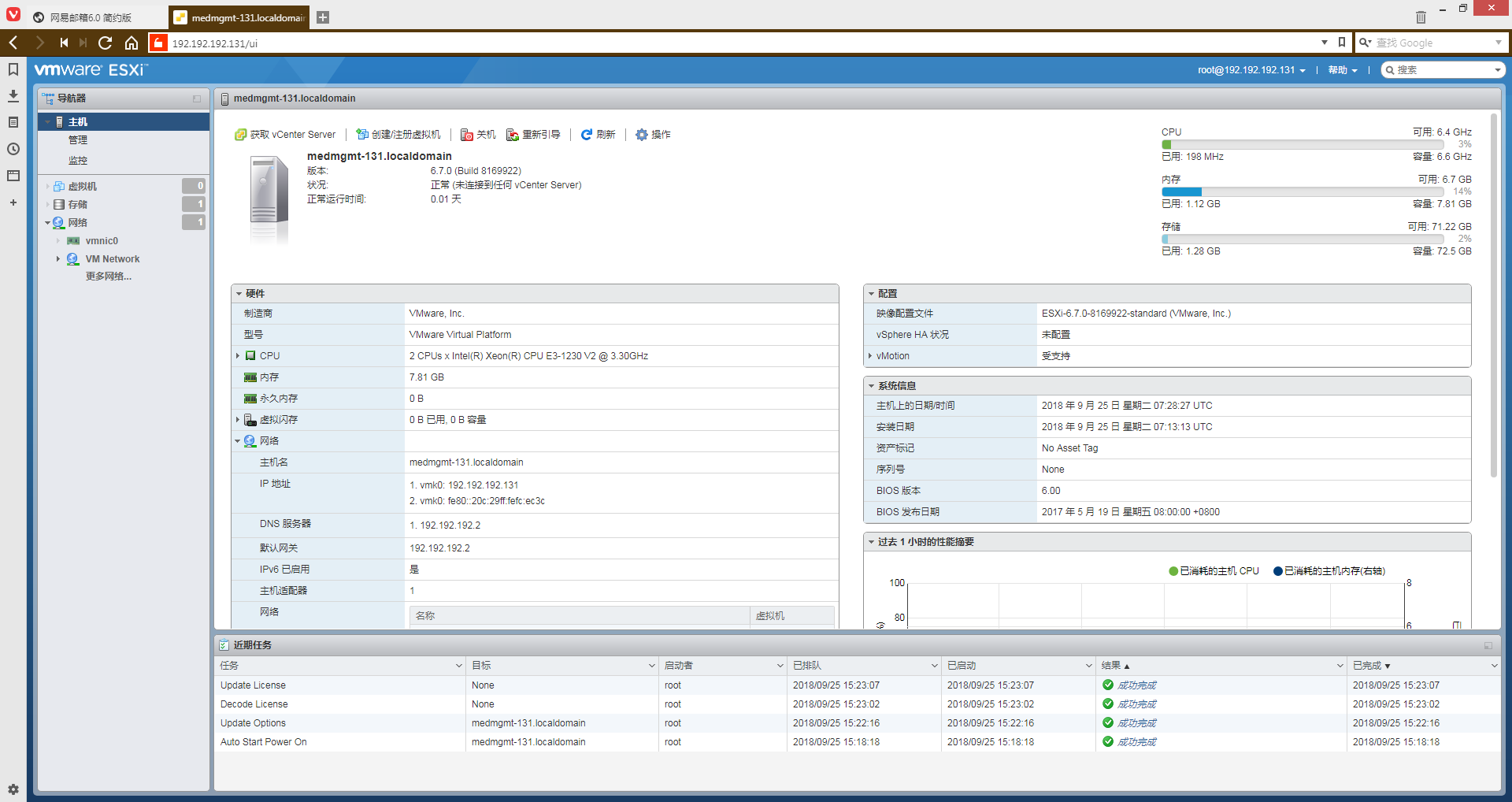The height and width of the screenshot is (802, 1512).
Task: Open address bar history dropdown
Action: click(x=1325, y=43)
